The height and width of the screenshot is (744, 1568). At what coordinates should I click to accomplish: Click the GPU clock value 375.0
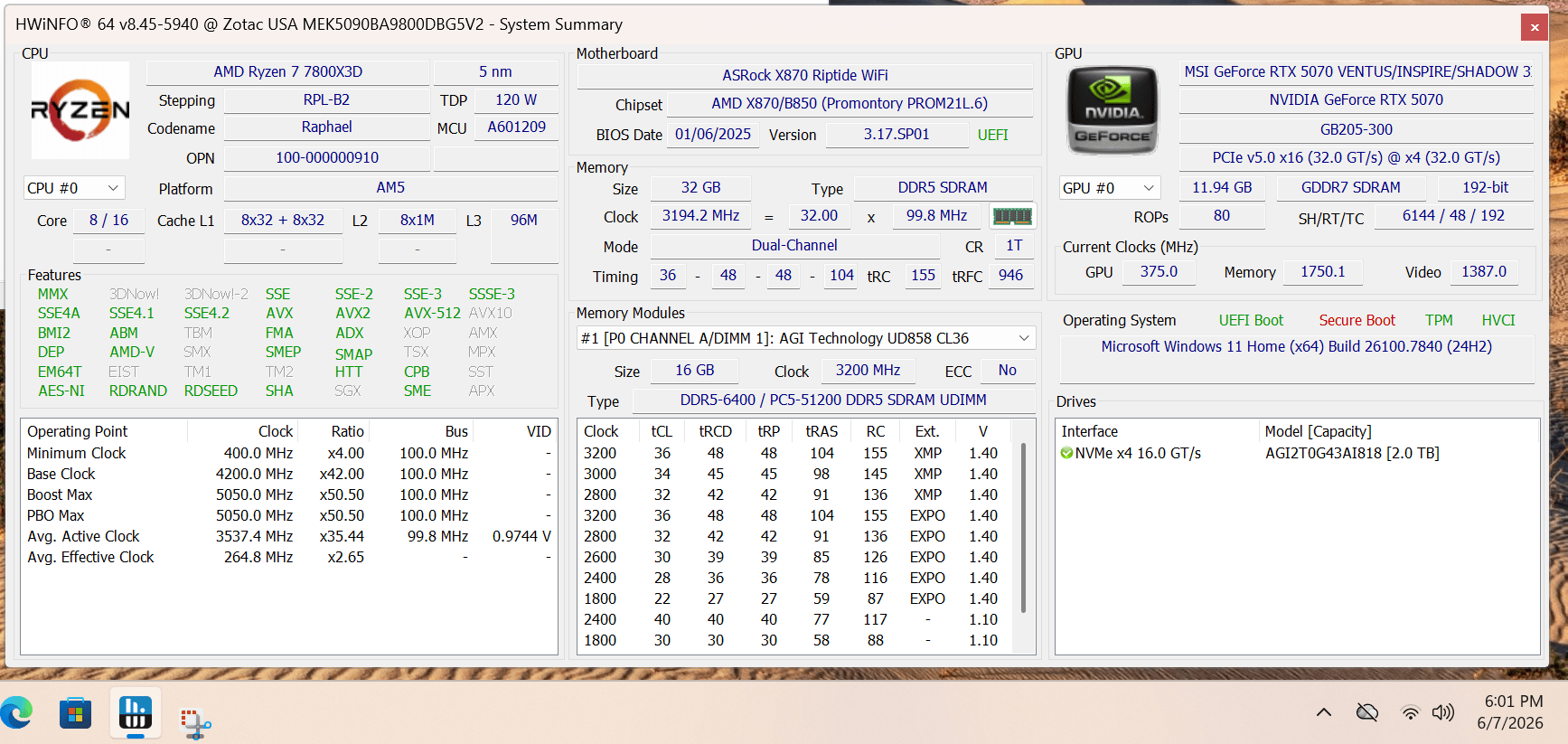pyautogui.click(x=1159, y=271)
